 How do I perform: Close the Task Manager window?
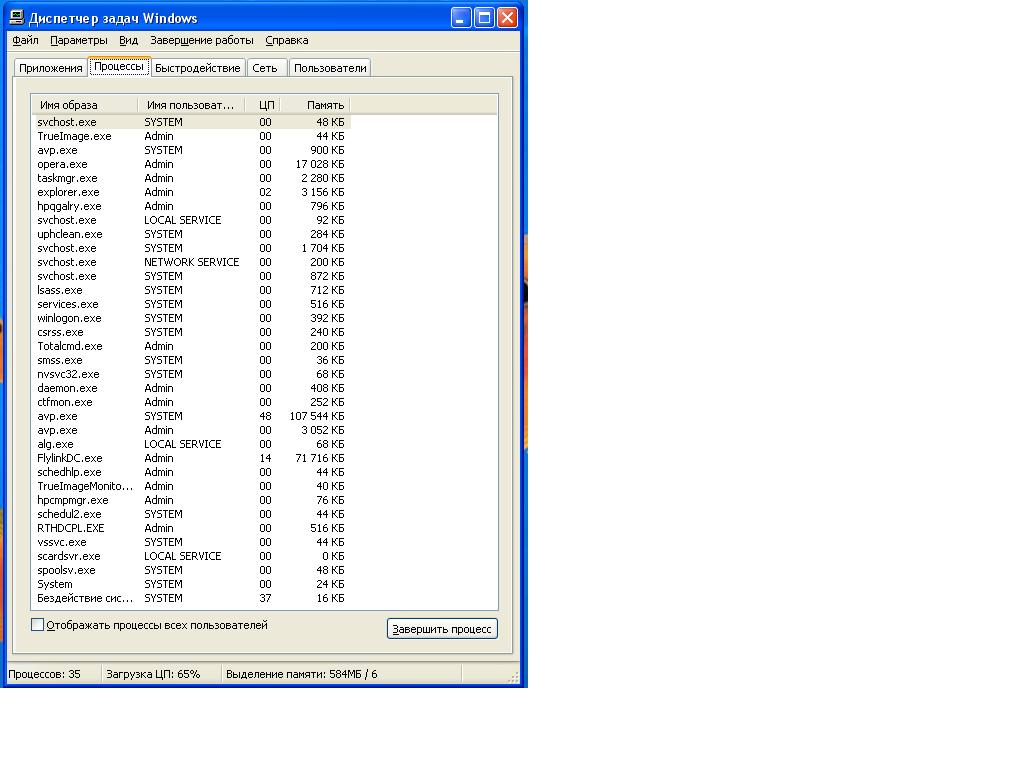tap(507, 18)
